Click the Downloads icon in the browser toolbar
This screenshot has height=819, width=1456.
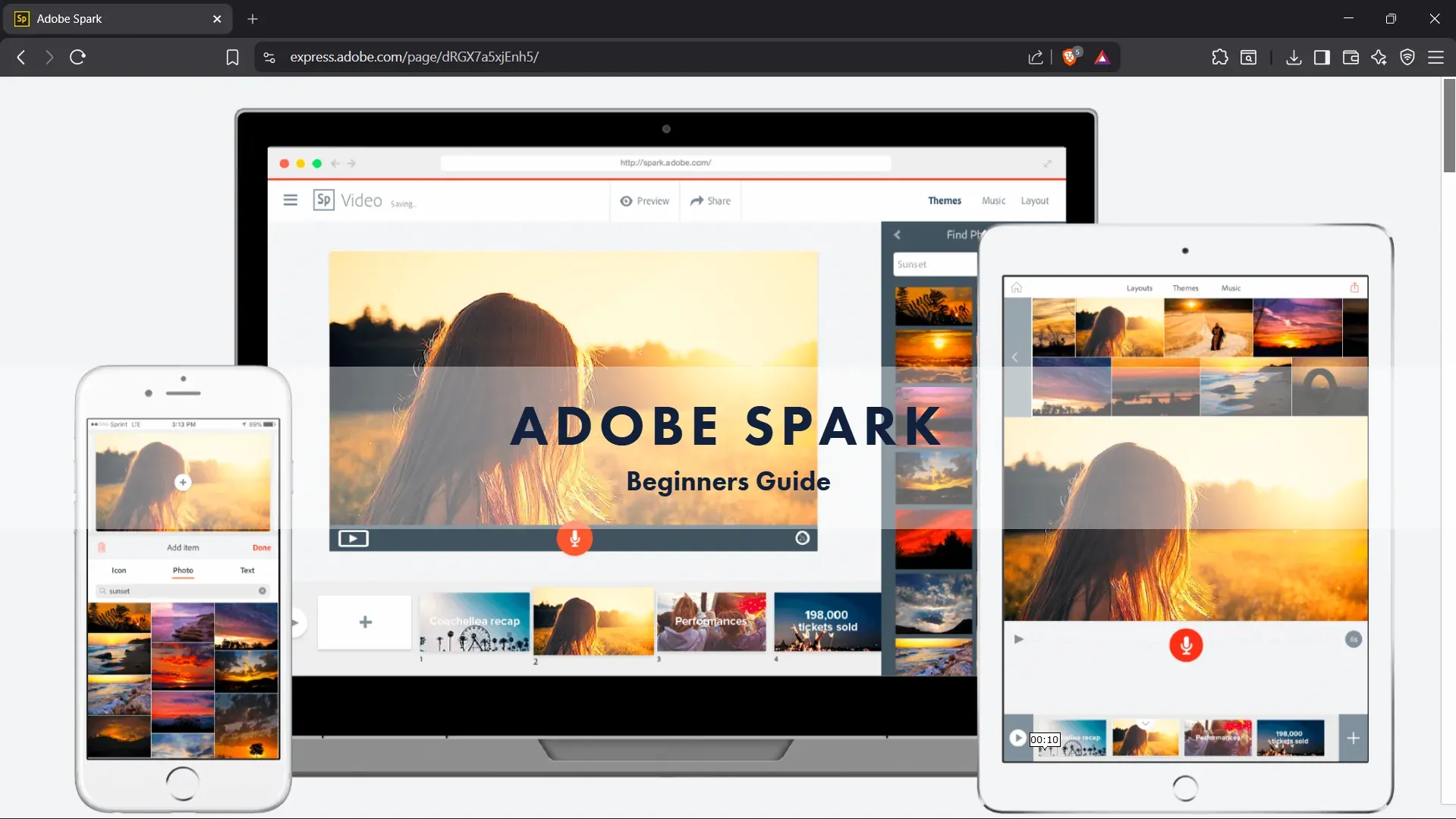[x=1294, y=57]
